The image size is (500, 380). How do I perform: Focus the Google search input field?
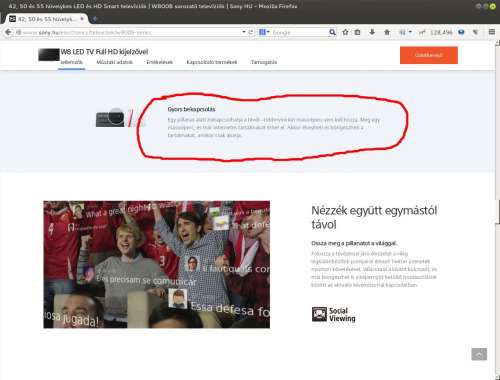coord(299,32)
